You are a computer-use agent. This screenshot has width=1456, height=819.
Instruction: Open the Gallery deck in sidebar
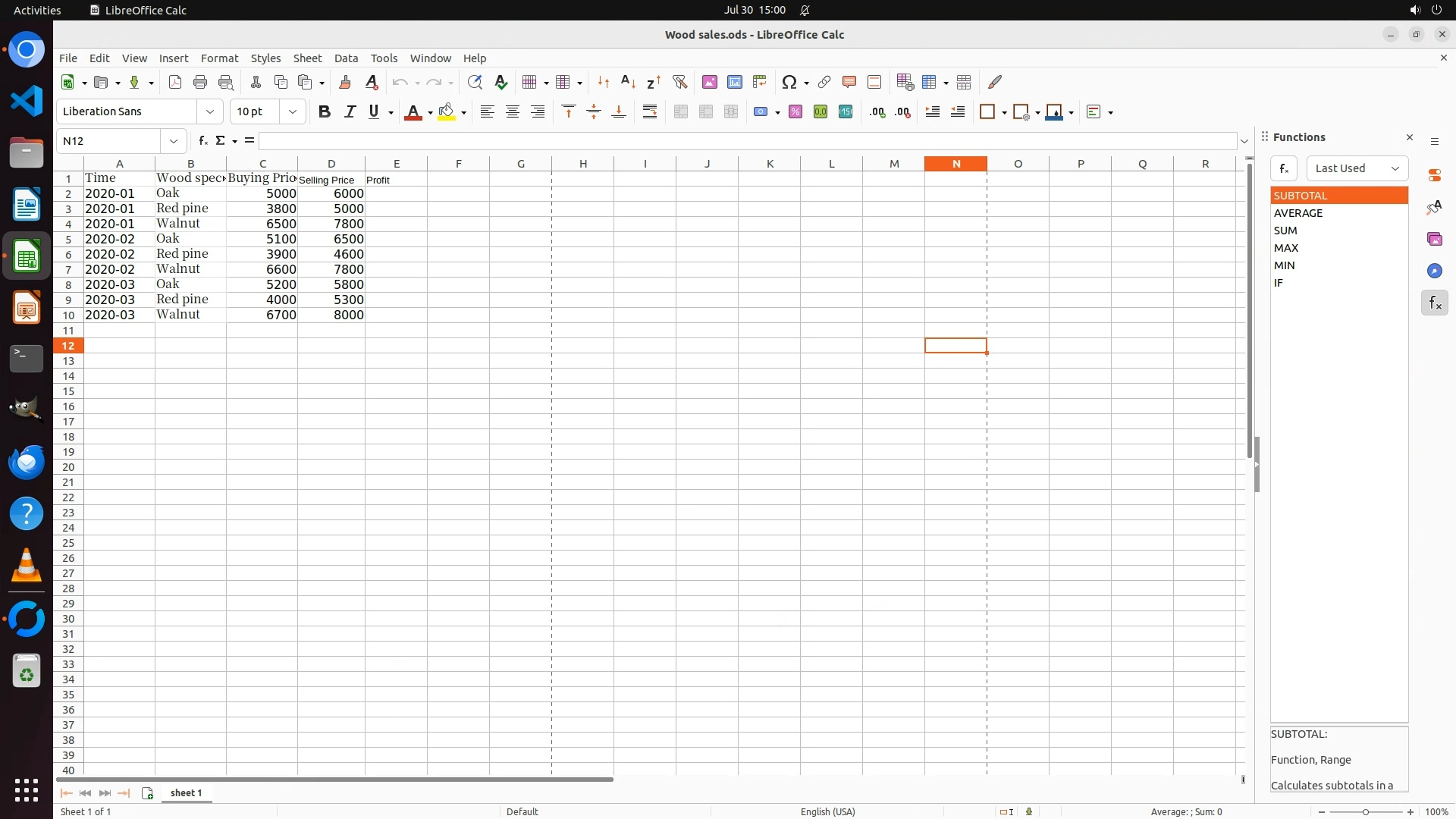(x=1434, y=239)
